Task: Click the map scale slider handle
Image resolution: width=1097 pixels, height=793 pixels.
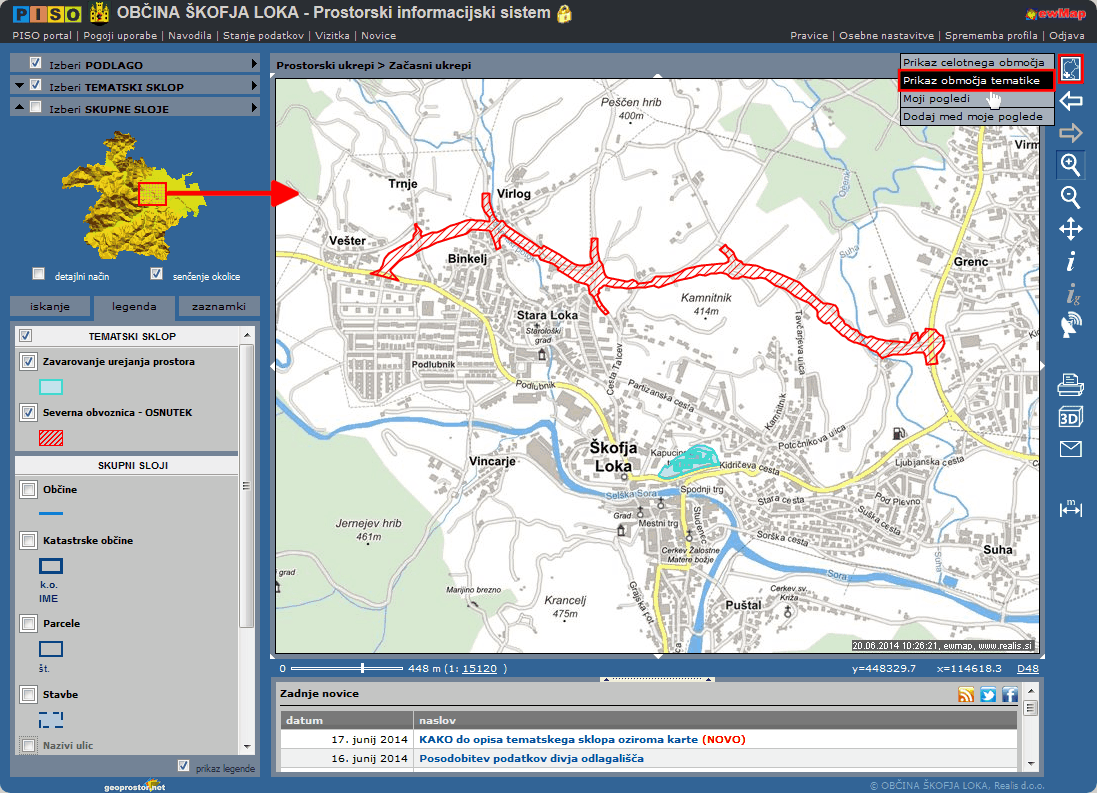Action: coord(362,668)
